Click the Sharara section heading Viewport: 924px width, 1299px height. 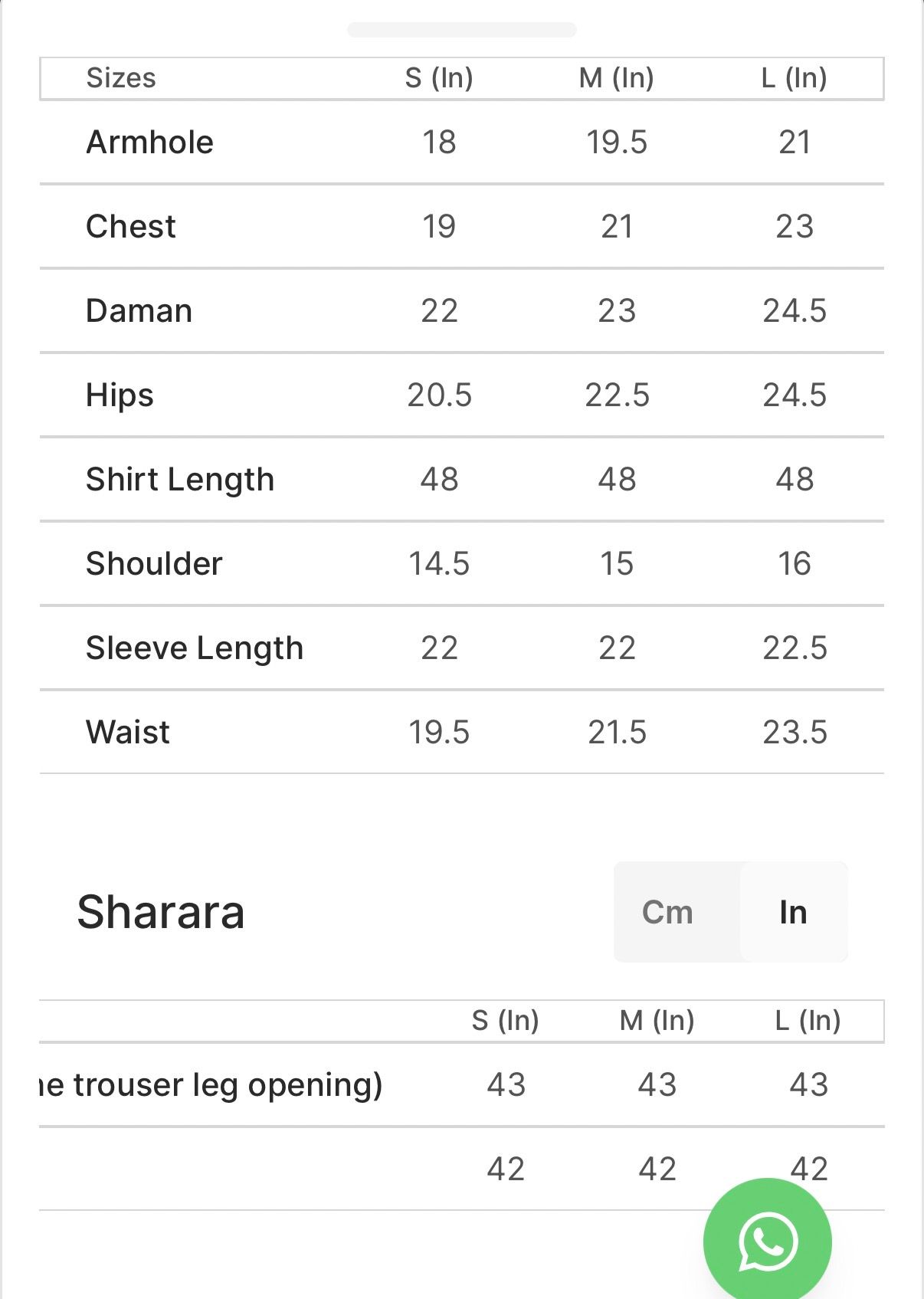pos(161,912)
